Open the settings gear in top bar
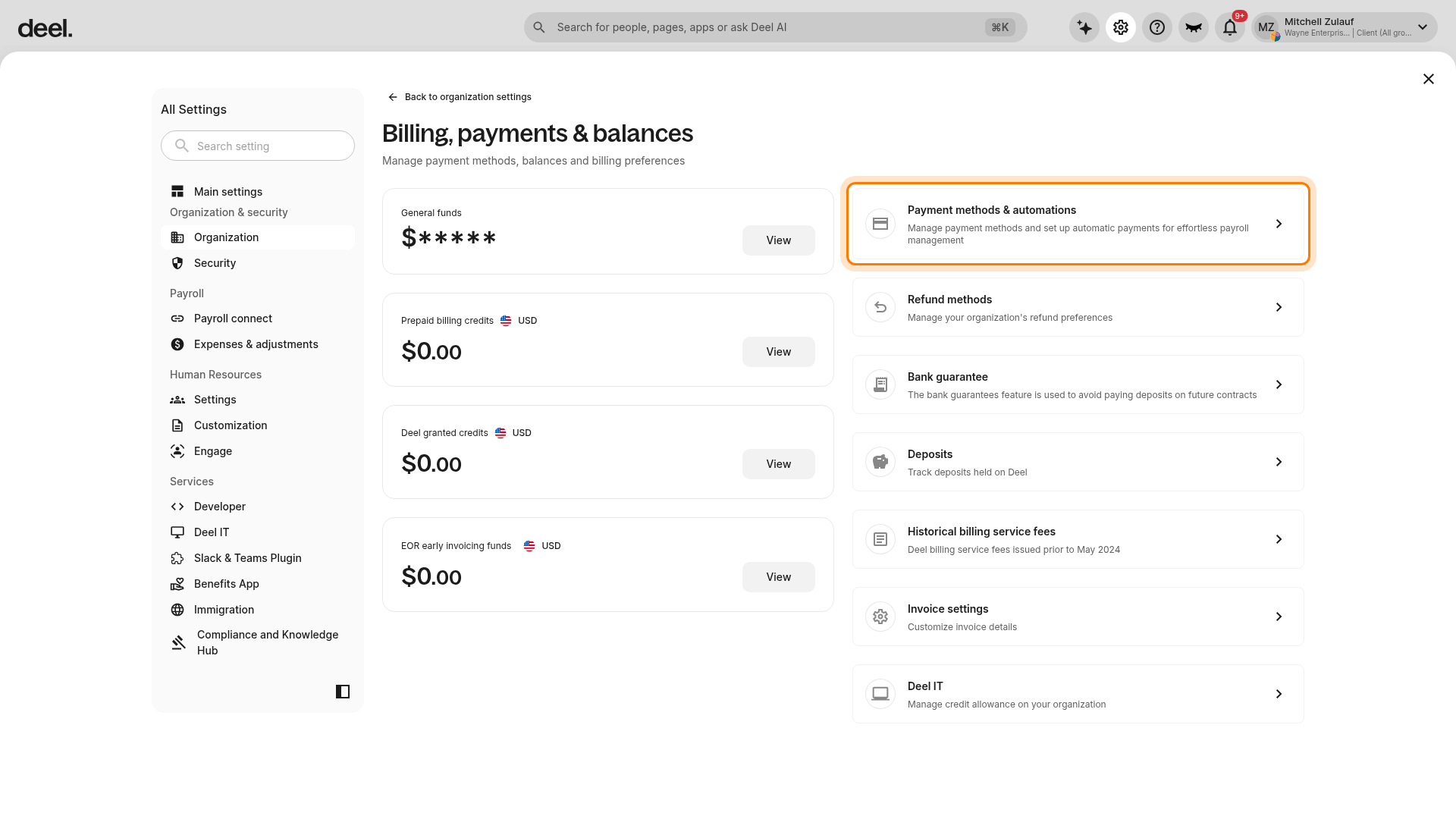 1121,27
